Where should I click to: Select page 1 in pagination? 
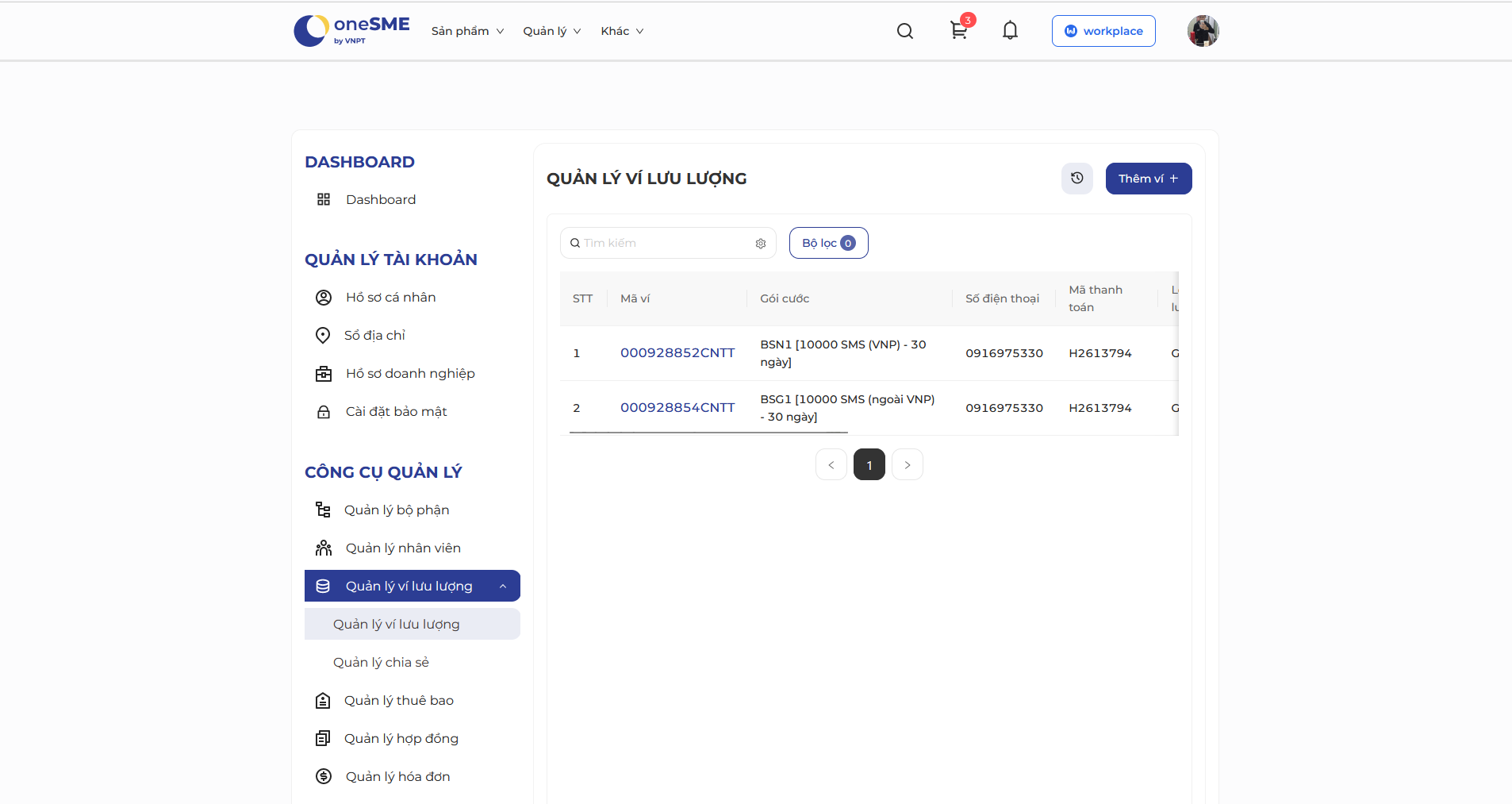869,464
